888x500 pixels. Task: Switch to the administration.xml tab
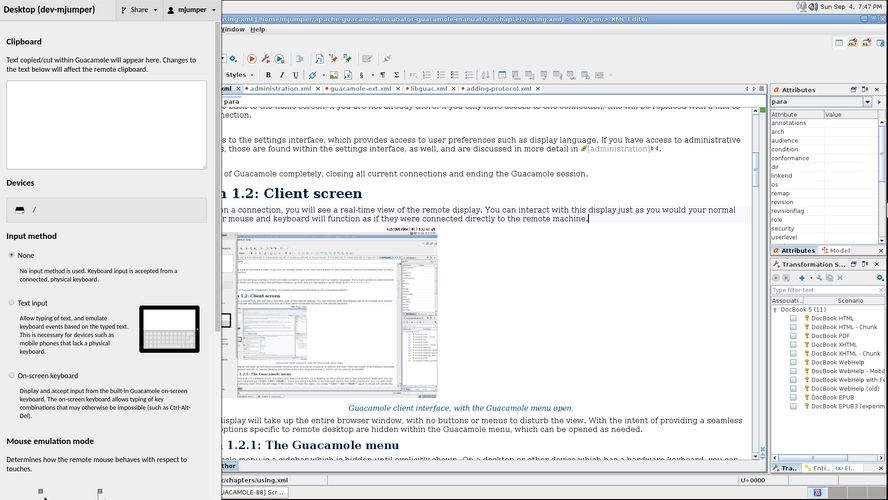tap(280, 89)
